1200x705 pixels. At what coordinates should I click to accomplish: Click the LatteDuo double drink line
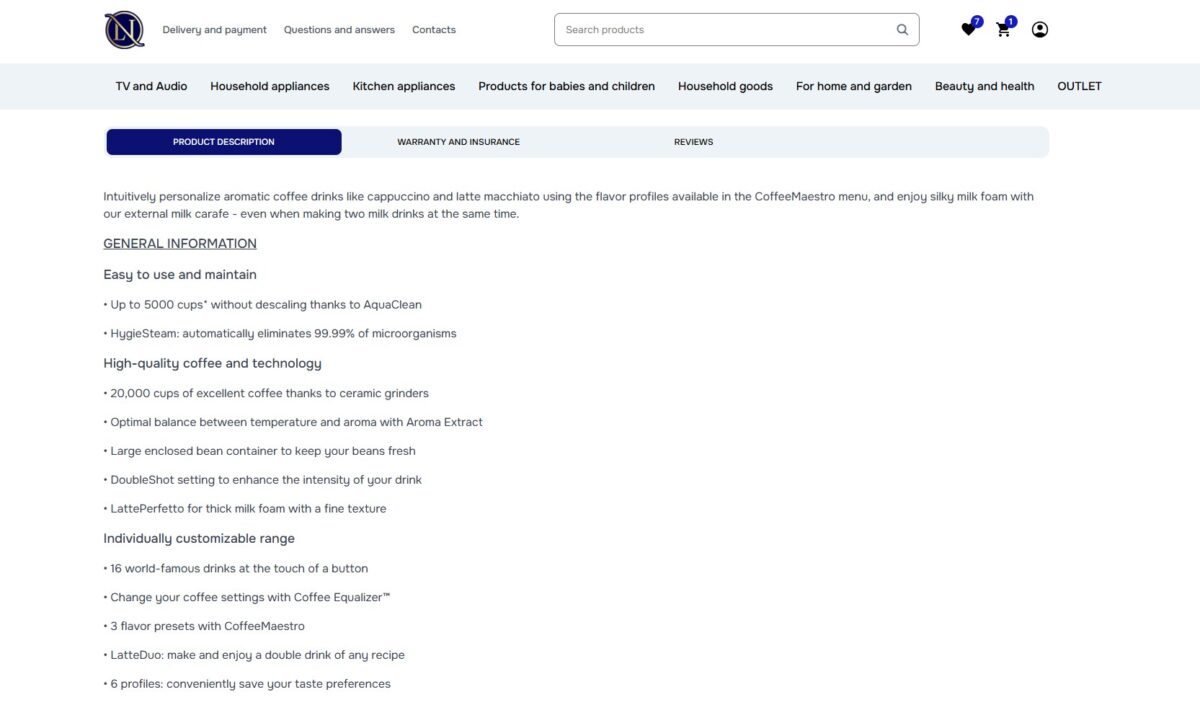tap(254, 655)
